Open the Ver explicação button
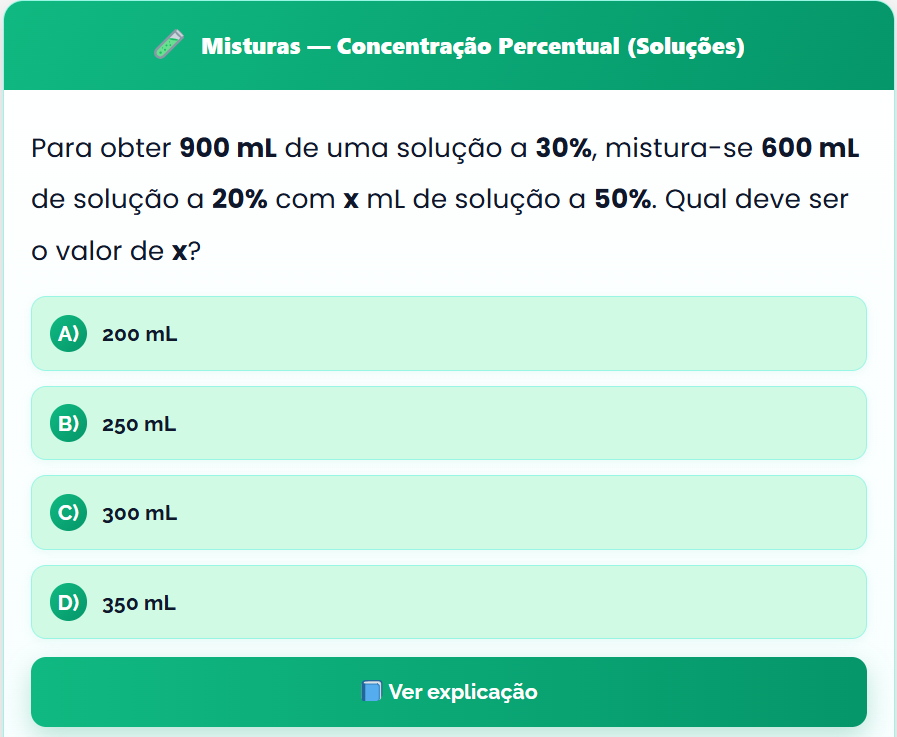Screen dimensions: 897x737 pos(448,692)
